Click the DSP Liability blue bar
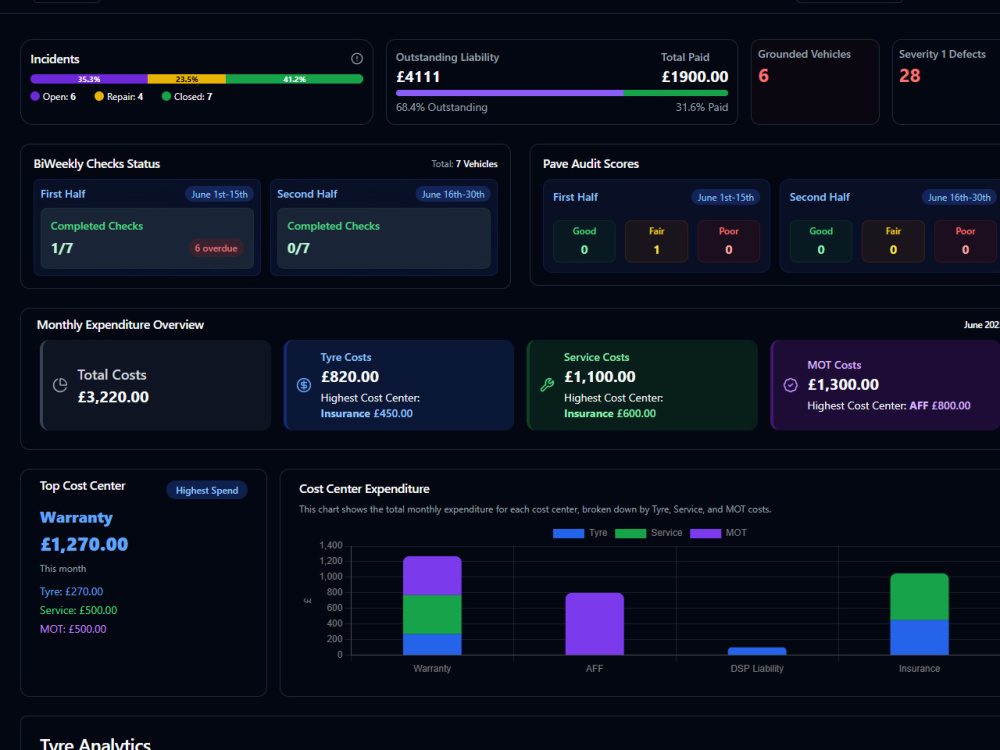Screen dimensions: 1000x750 click(757, 651)
